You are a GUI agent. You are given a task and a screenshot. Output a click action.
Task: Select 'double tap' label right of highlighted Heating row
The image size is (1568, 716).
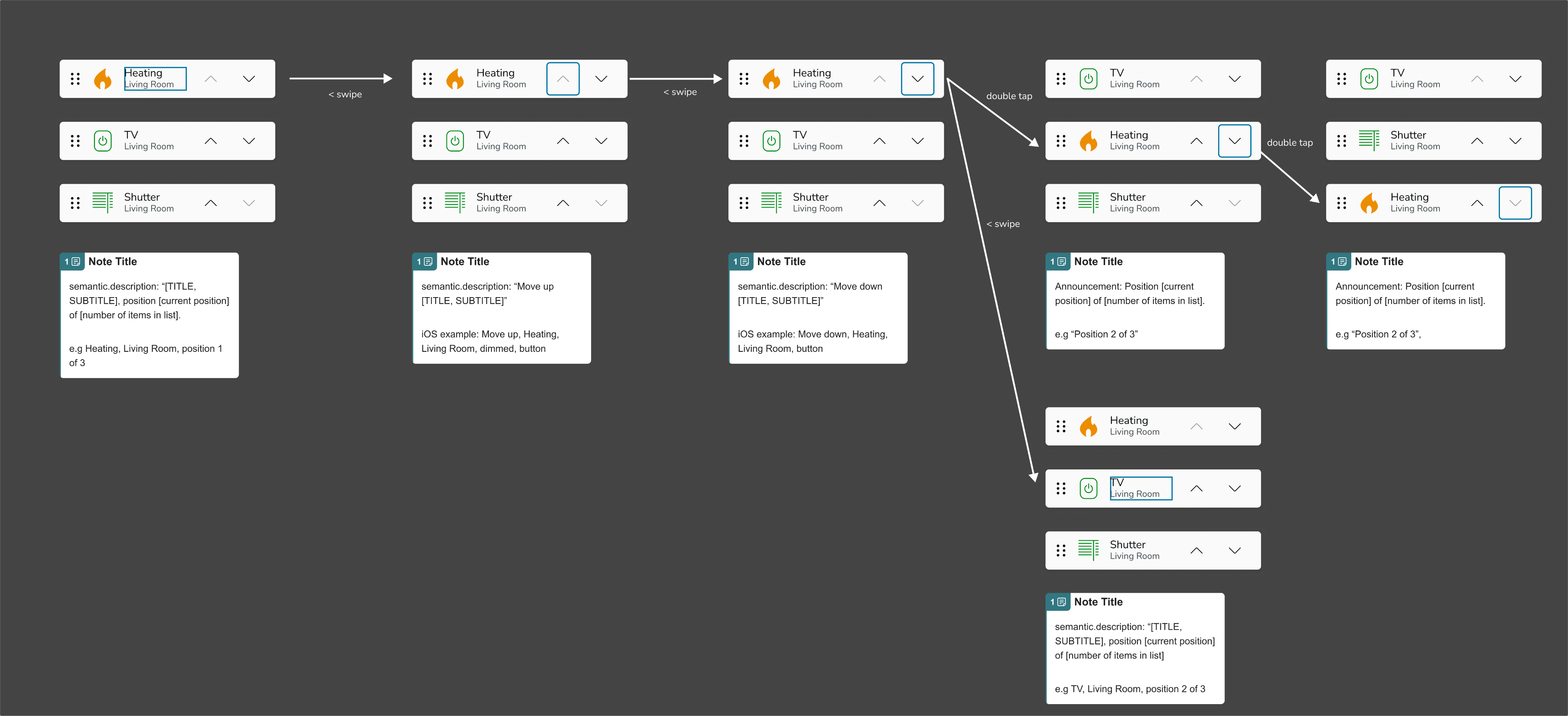(x=1290, y=142)
